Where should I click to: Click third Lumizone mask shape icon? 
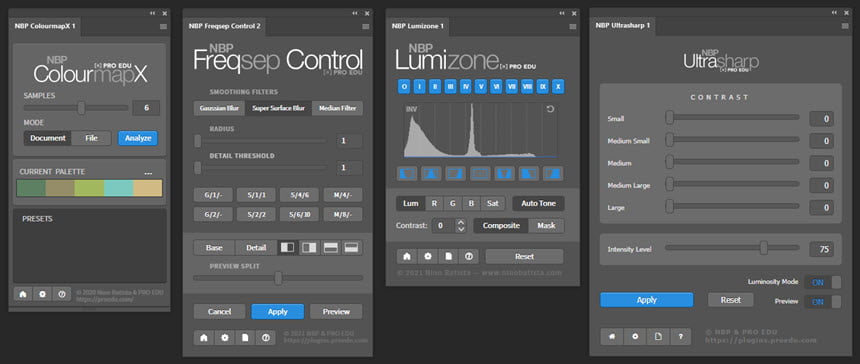pos(455,174)
